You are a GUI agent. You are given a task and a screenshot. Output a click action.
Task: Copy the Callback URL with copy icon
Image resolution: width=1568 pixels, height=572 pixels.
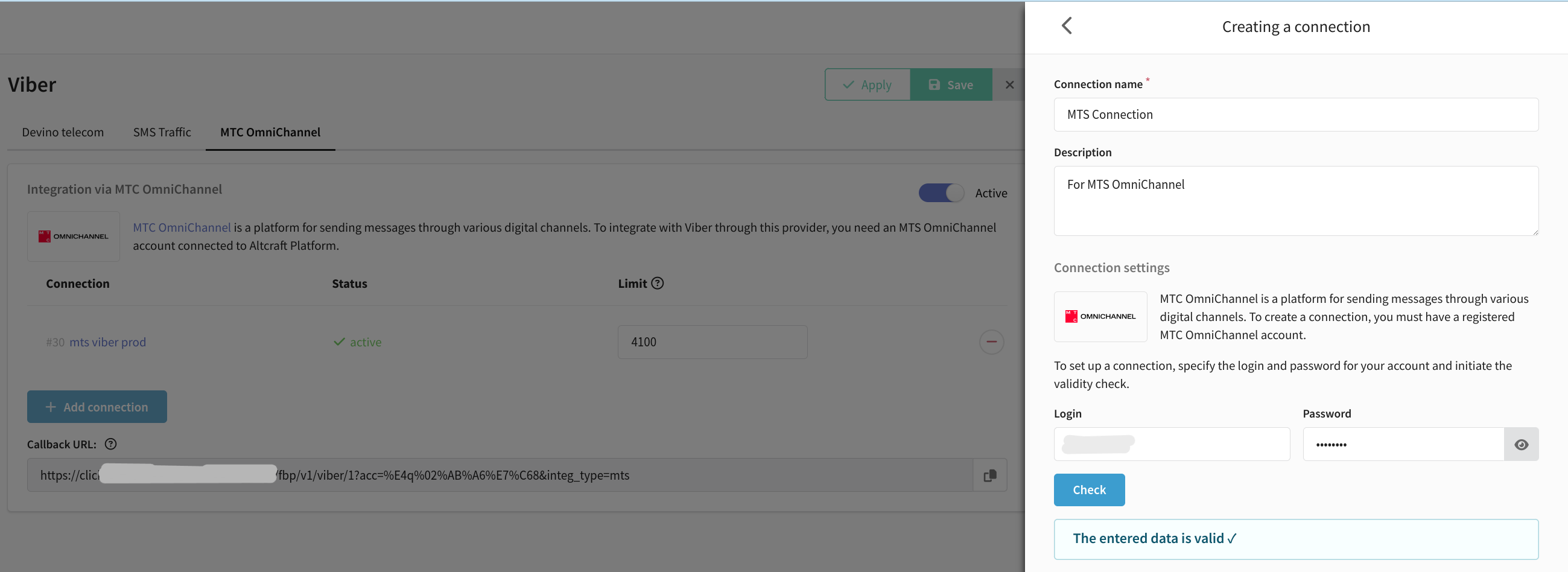pyautogui.click(x=990, y=475)
